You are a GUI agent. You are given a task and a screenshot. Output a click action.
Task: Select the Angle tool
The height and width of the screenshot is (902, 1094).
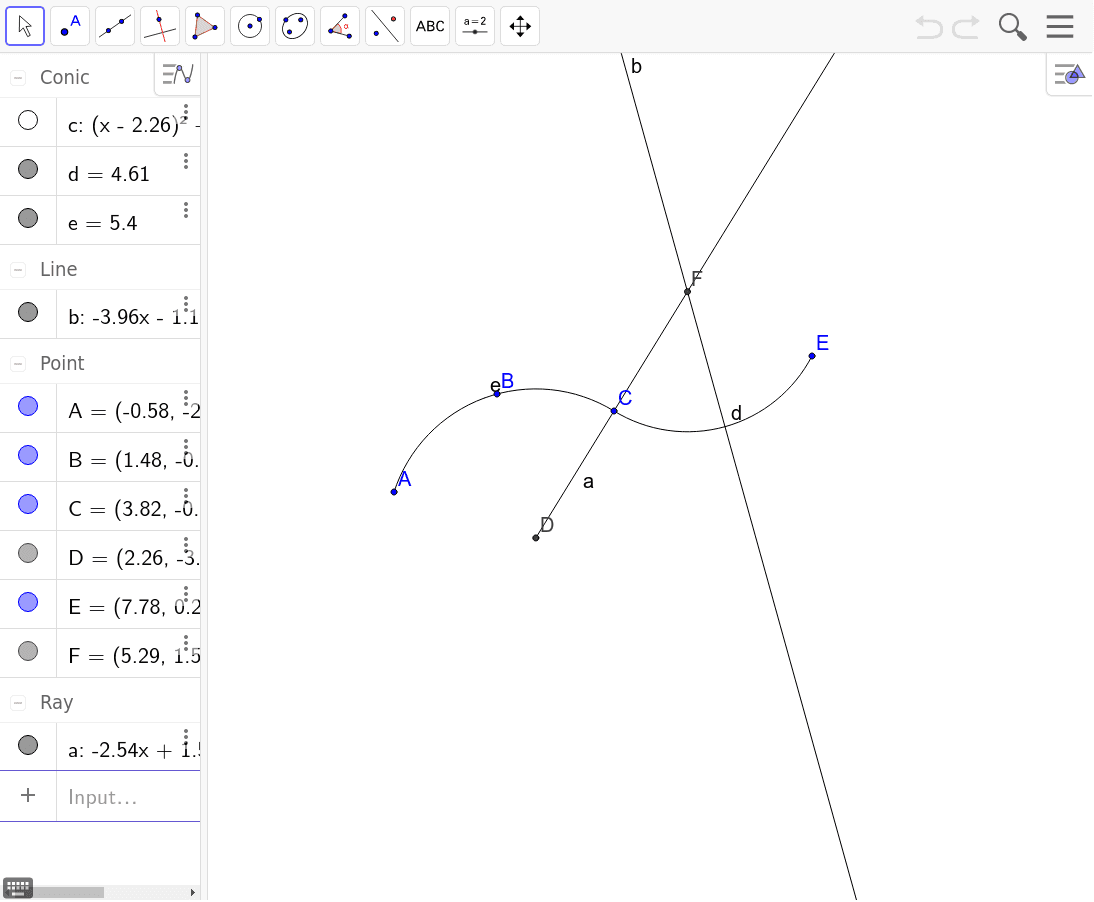click(340, 27)
